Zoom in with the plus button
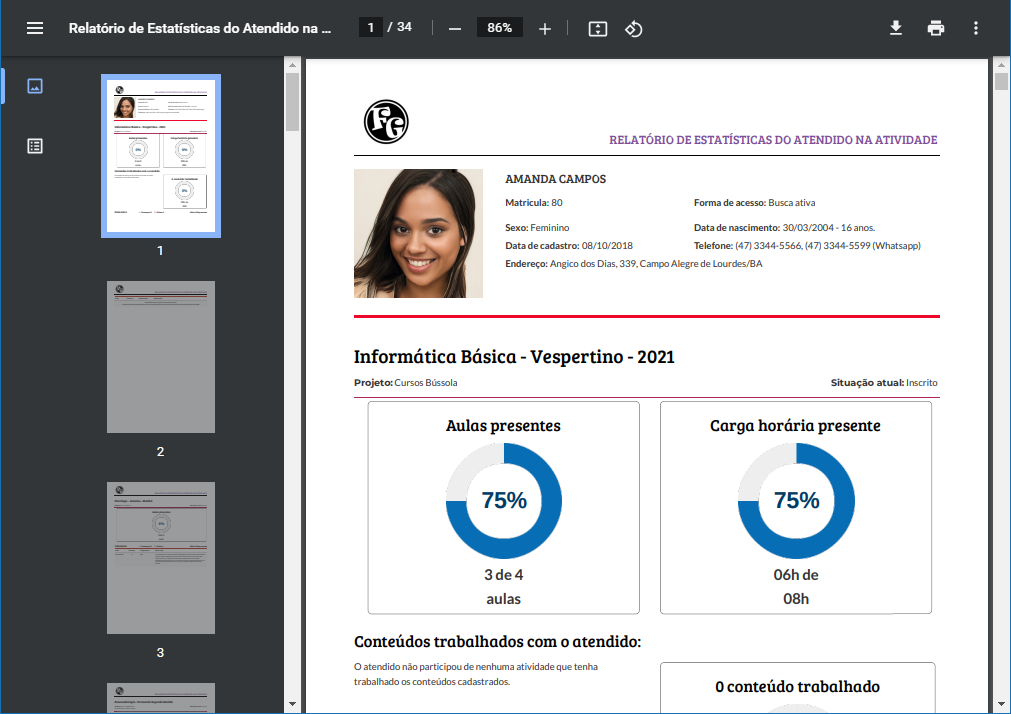1011x714 pixels. pyautogui.click(x=545, y=28)
